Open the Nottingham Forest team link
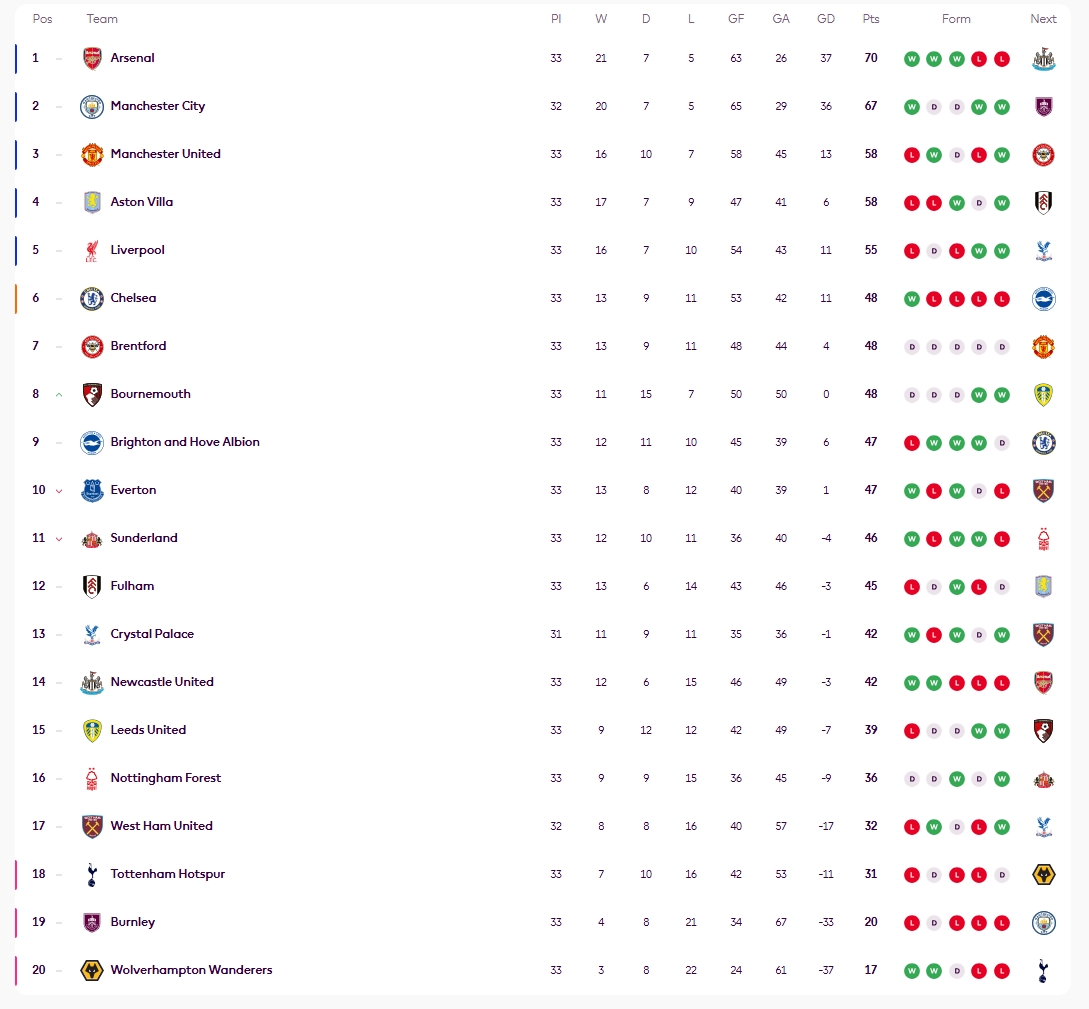Image resolution: width=1089 pixels, height=1009 pixels. point(165,778)
